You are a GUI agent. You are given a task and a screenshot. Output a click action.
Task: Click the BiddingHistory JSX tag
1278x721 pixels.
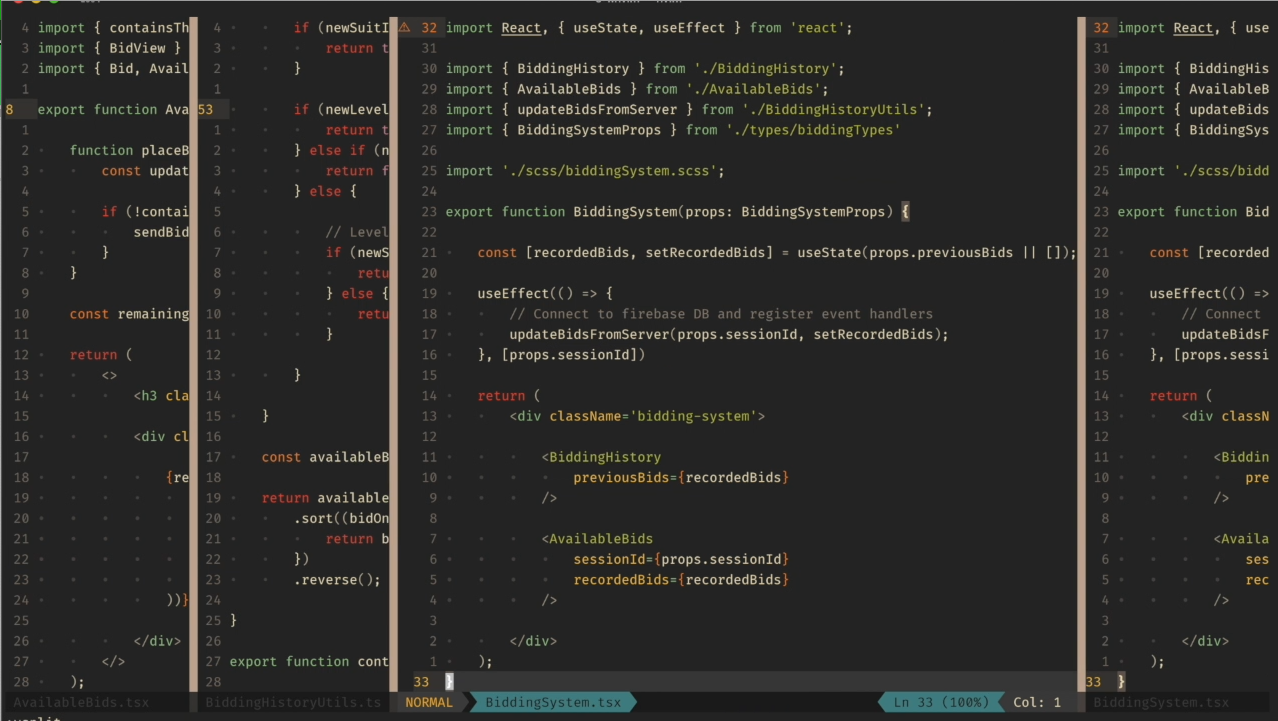point(601,457)
